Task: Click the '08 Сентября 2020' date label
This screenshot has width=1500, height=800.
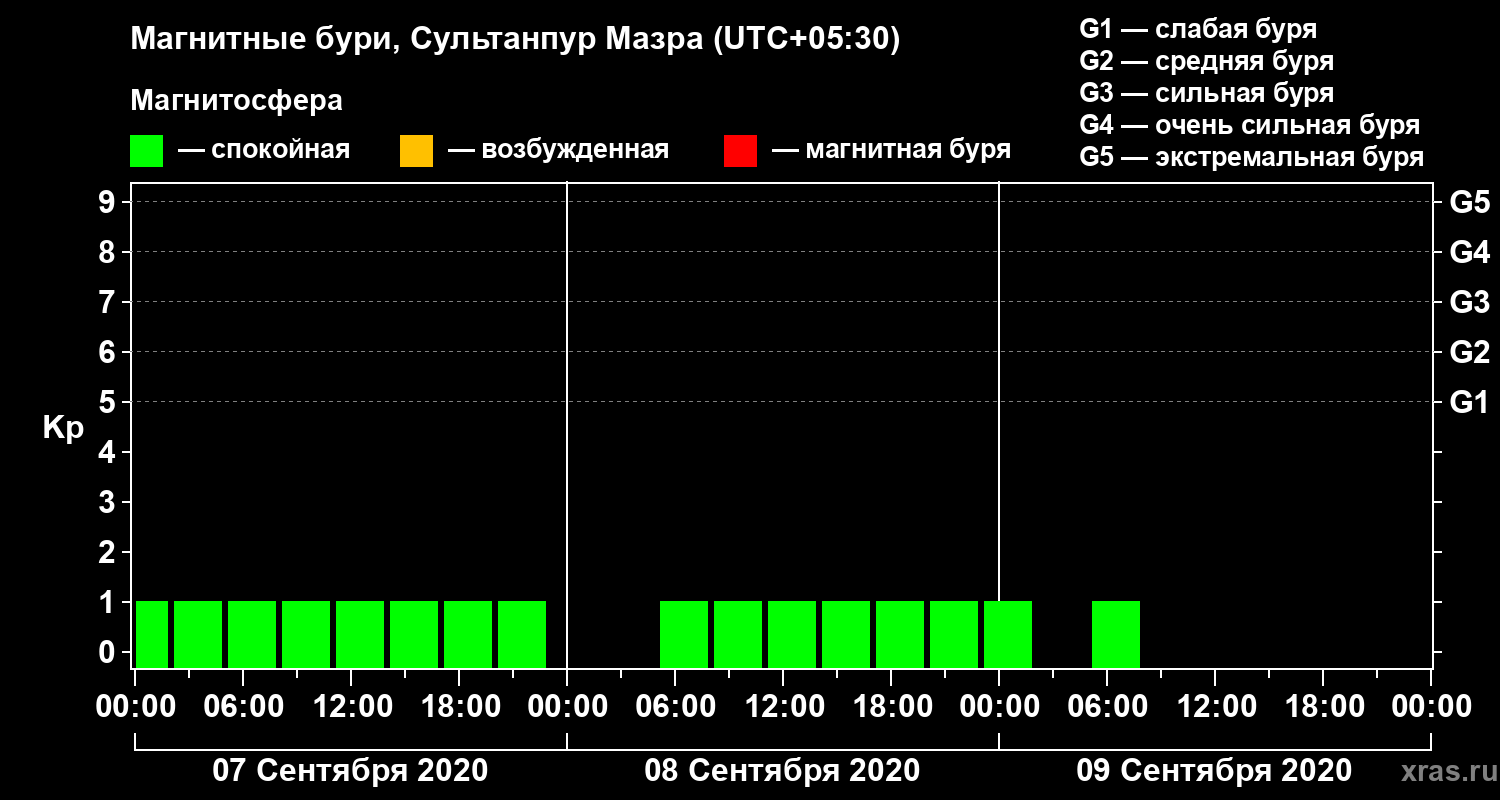Action: tap(782, 771)
